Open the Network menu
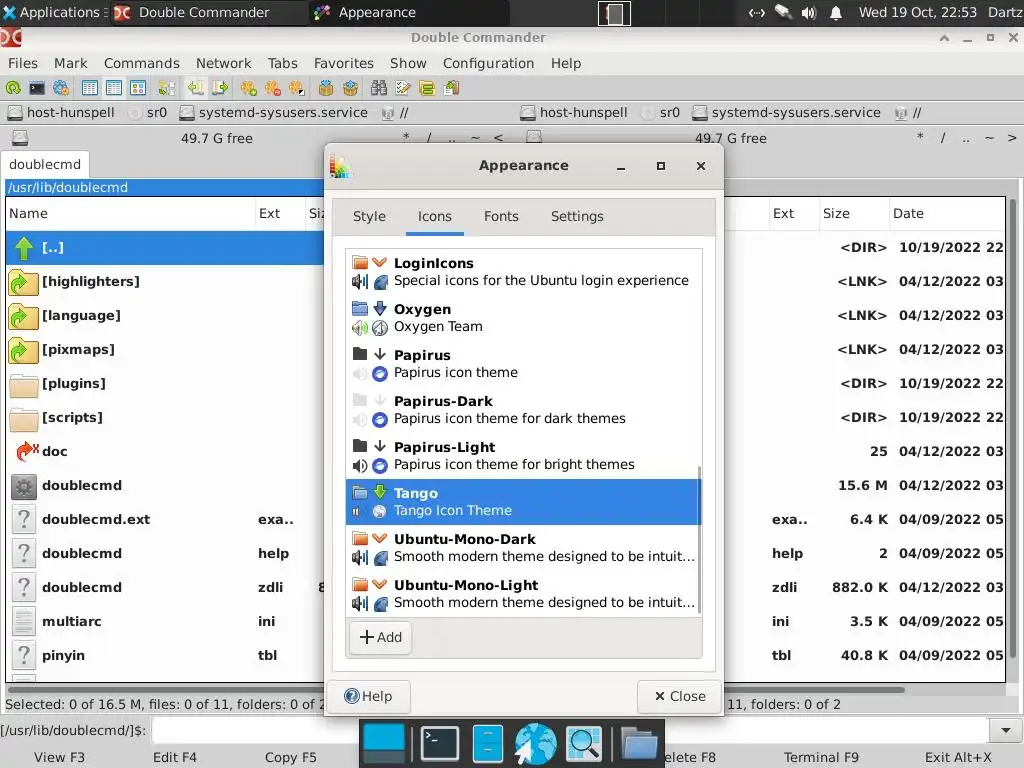 223,63
